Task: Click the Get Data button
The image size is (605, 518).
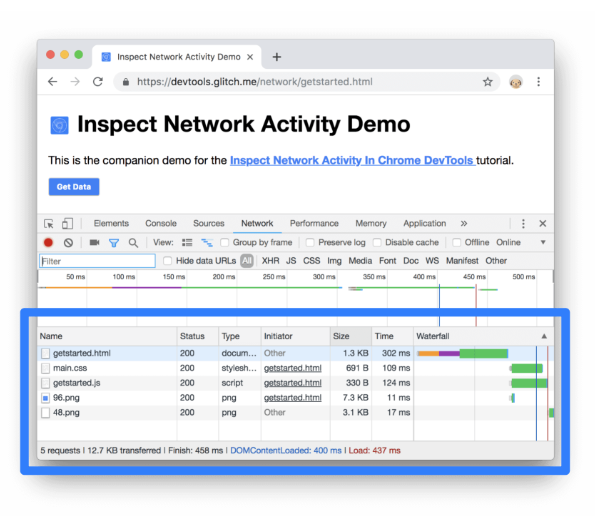Action: click(x=74, y=187)
